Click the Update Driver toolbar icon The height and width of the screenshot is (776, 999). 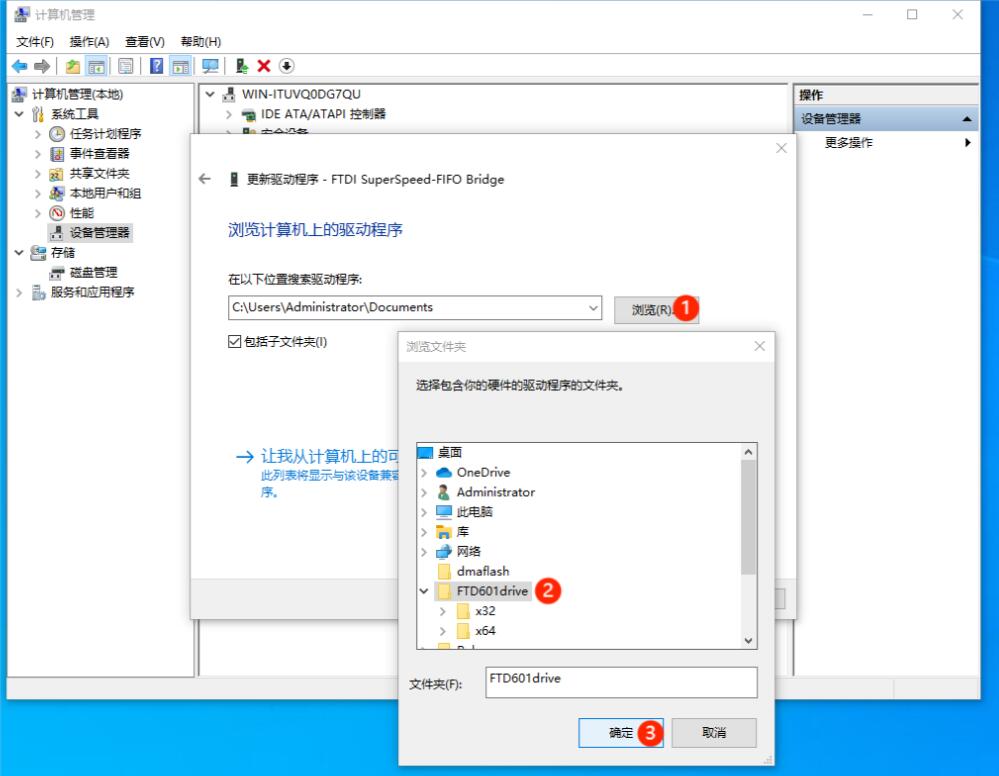242,67
